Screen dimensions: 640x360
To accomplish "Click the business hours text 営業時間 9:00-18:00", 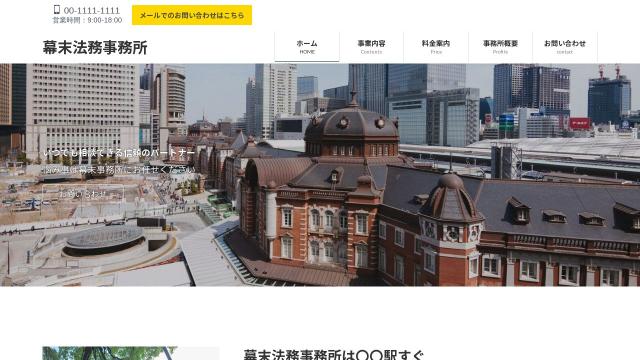I will pos(87,20).
